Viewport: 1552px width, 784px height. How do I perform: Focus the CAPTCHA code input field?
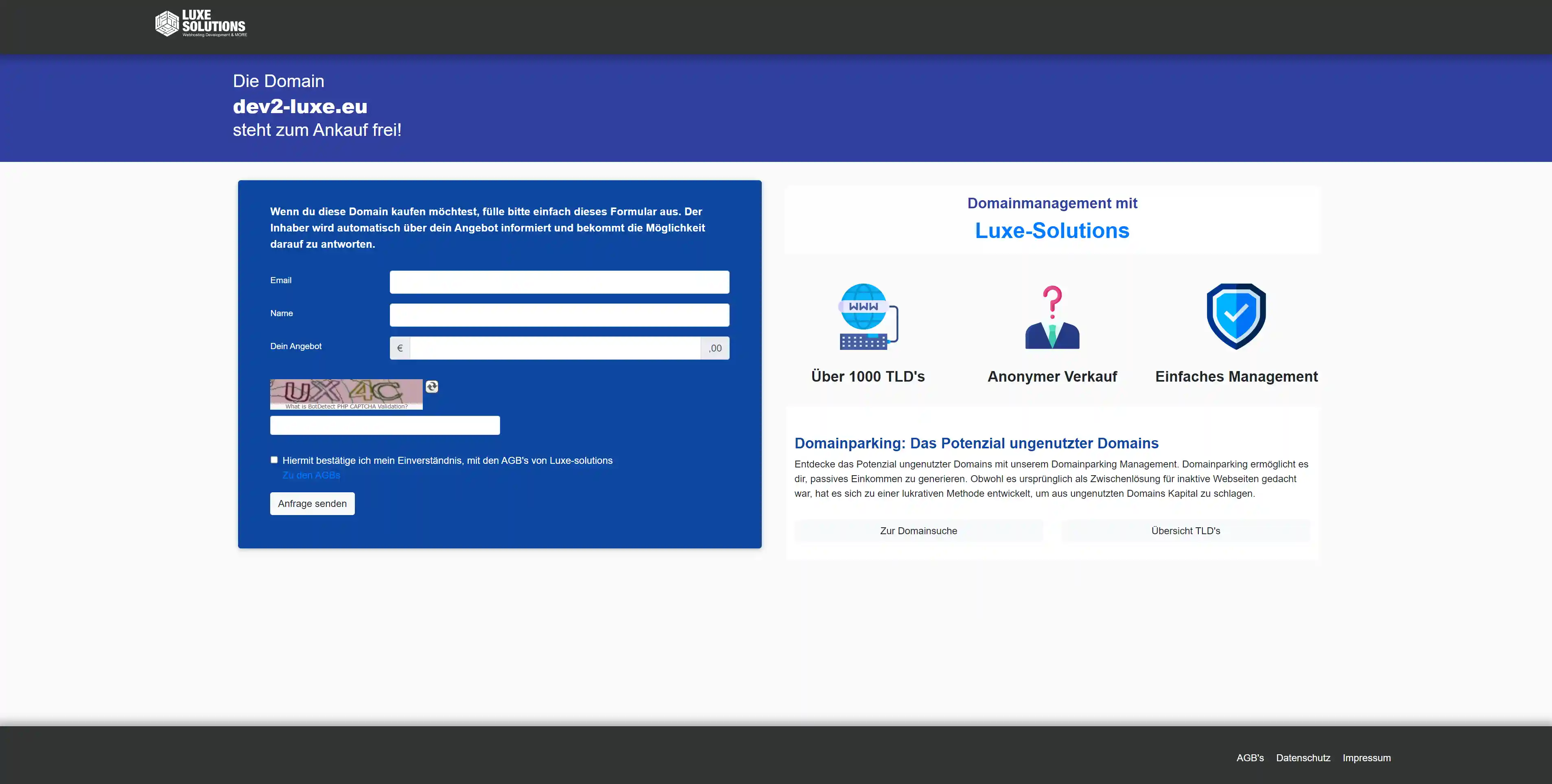tap(385, 425)
